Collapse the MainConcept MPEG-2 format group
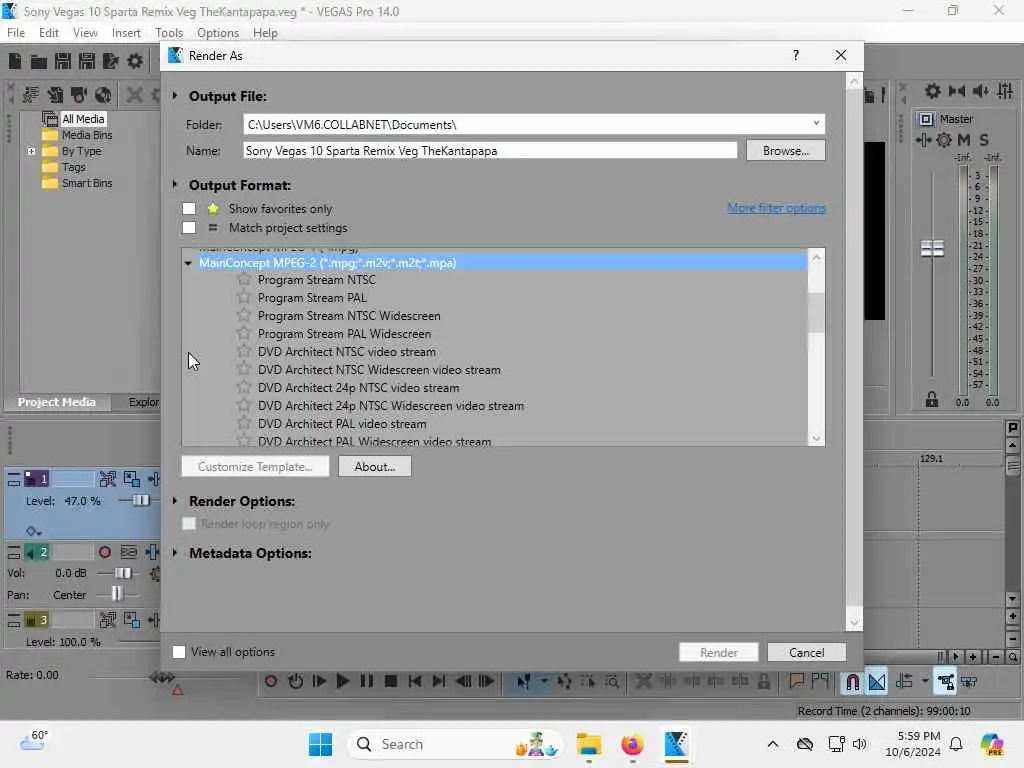 coord(188,263)
